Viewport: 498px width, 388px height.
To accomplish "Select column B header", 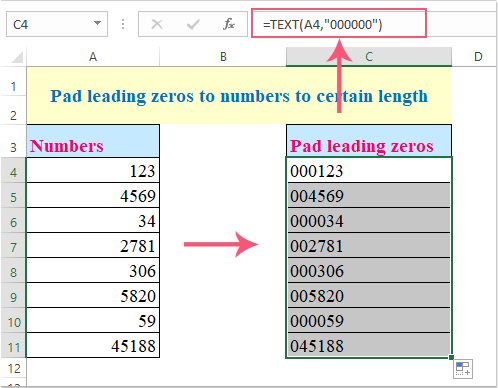I will coord(223,57).
